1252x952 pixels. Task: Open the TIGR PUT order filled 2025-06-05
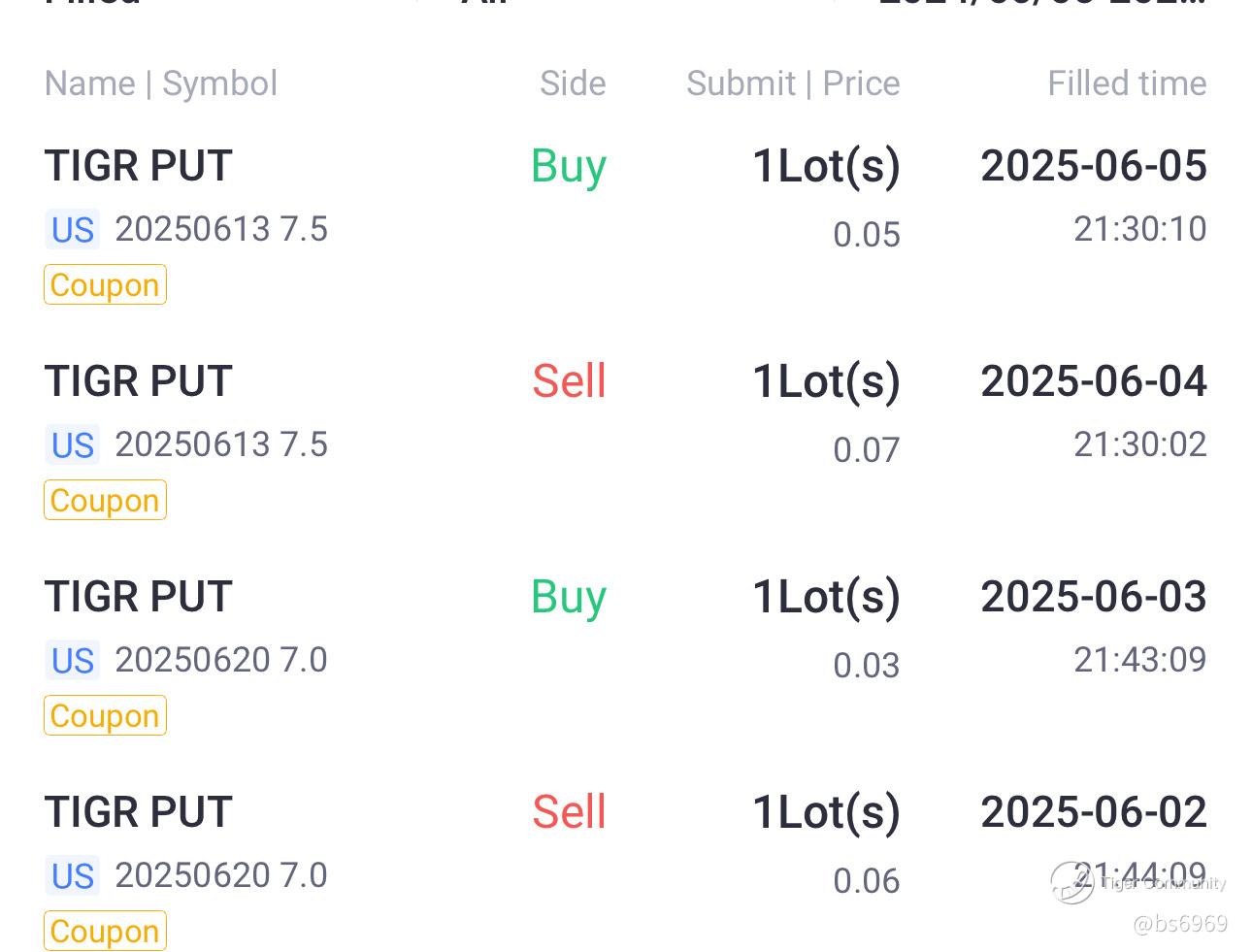click(x=139, y=166)
